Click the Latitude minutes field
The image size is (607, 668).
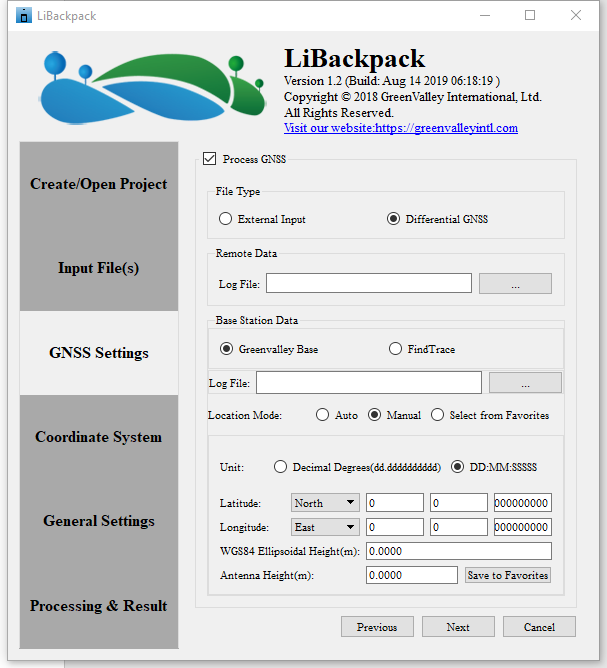pos(459,503)
